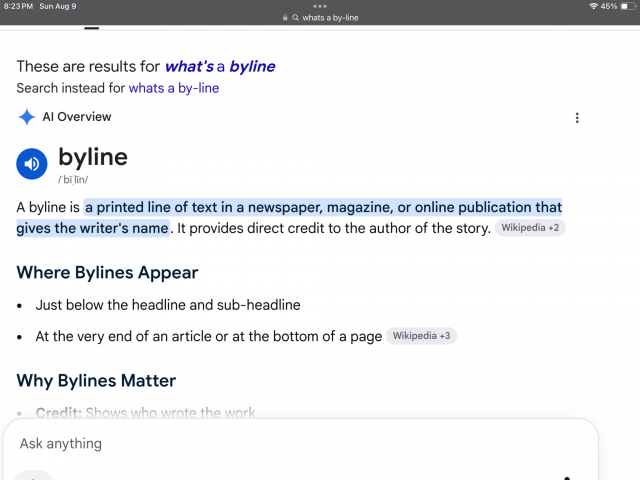The height and width of the screenshot is (480, 640).
Task: Tap the battery status icon
Action: tap(628, 6)
